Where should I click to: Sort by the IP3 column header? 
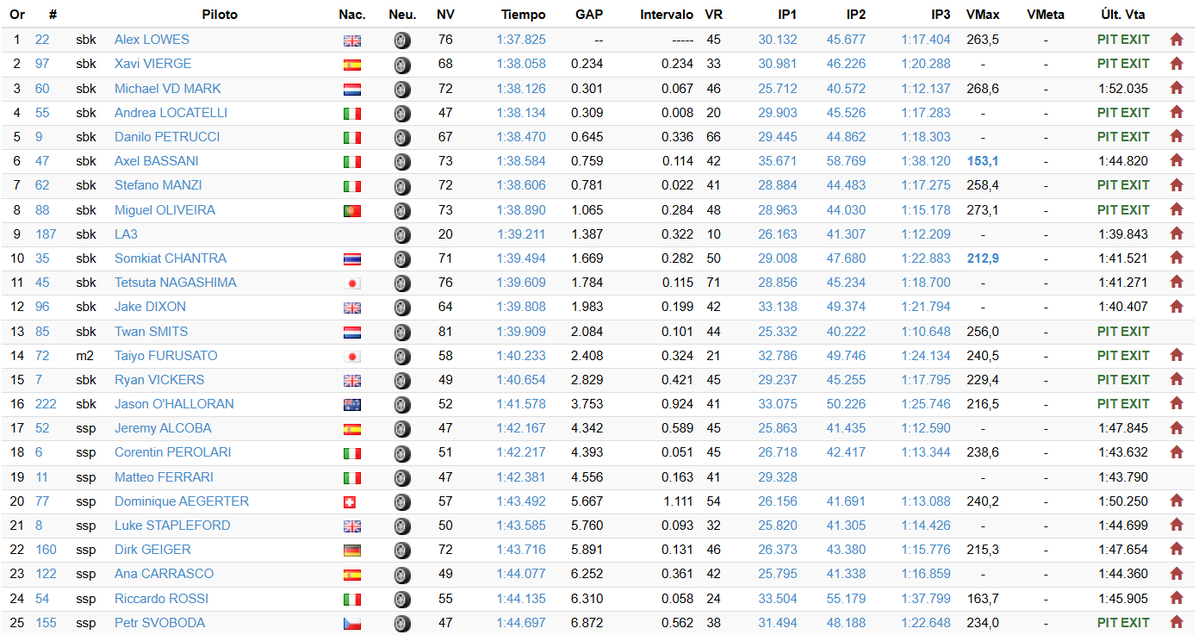pyautogui.click(x=941, y=15)
